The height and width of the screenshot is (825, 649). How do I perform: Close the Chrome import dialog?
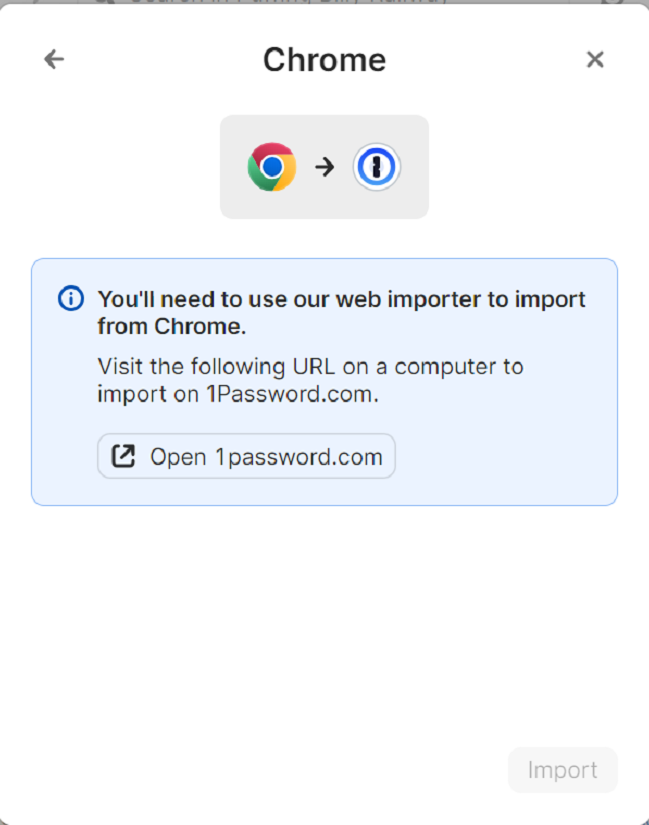coord(595,59)
